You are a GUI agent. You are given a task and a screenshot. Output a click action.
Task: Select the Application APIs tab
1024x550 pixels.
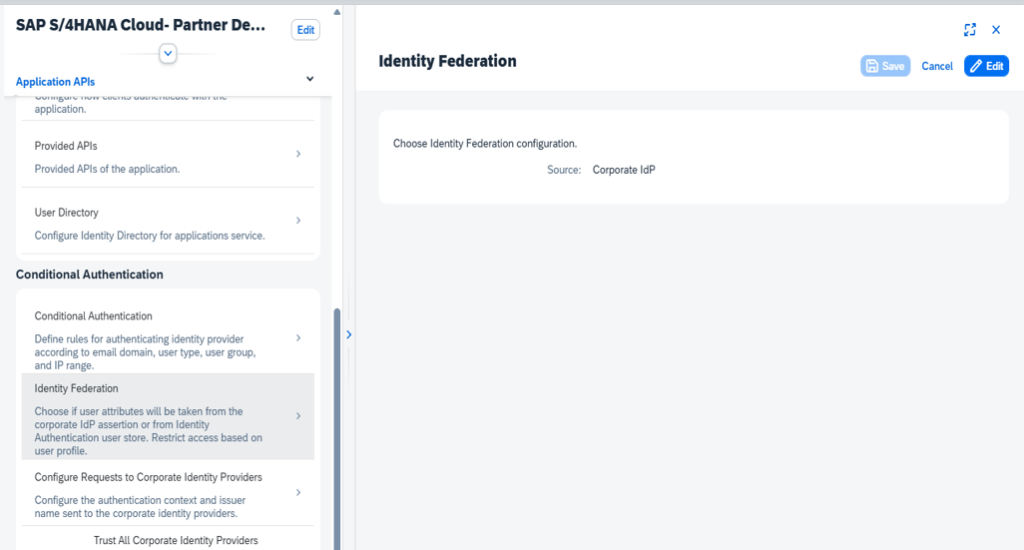[56, 82]
